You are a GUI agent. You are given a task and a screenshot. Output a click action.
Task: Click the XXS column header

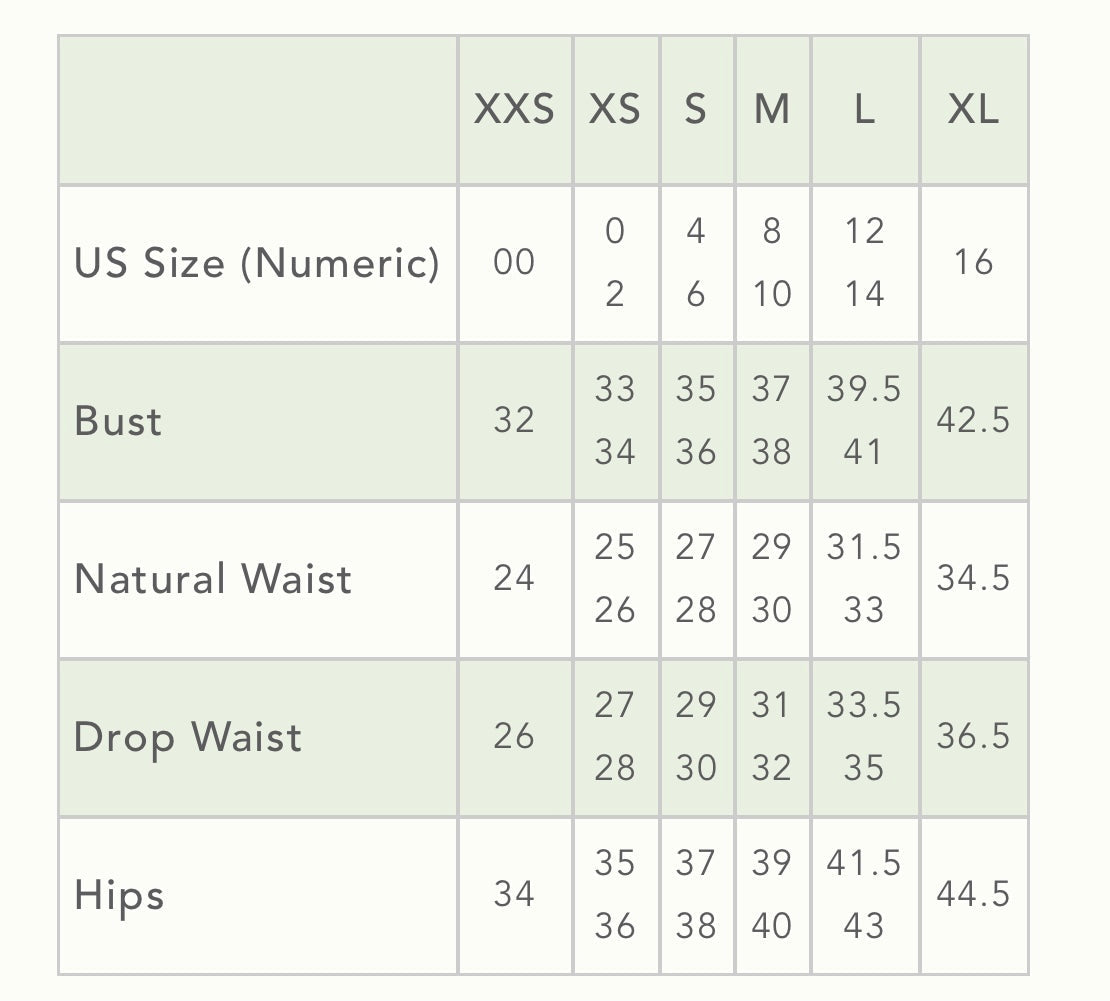pos(514,109)
